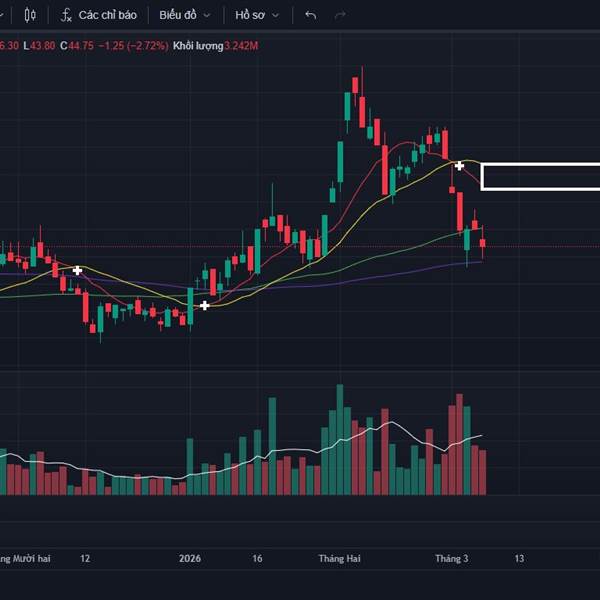Click the Tháng 3 label on time axis
The height and width of the screenshot is (600, 600).
(x=452, y=559)
